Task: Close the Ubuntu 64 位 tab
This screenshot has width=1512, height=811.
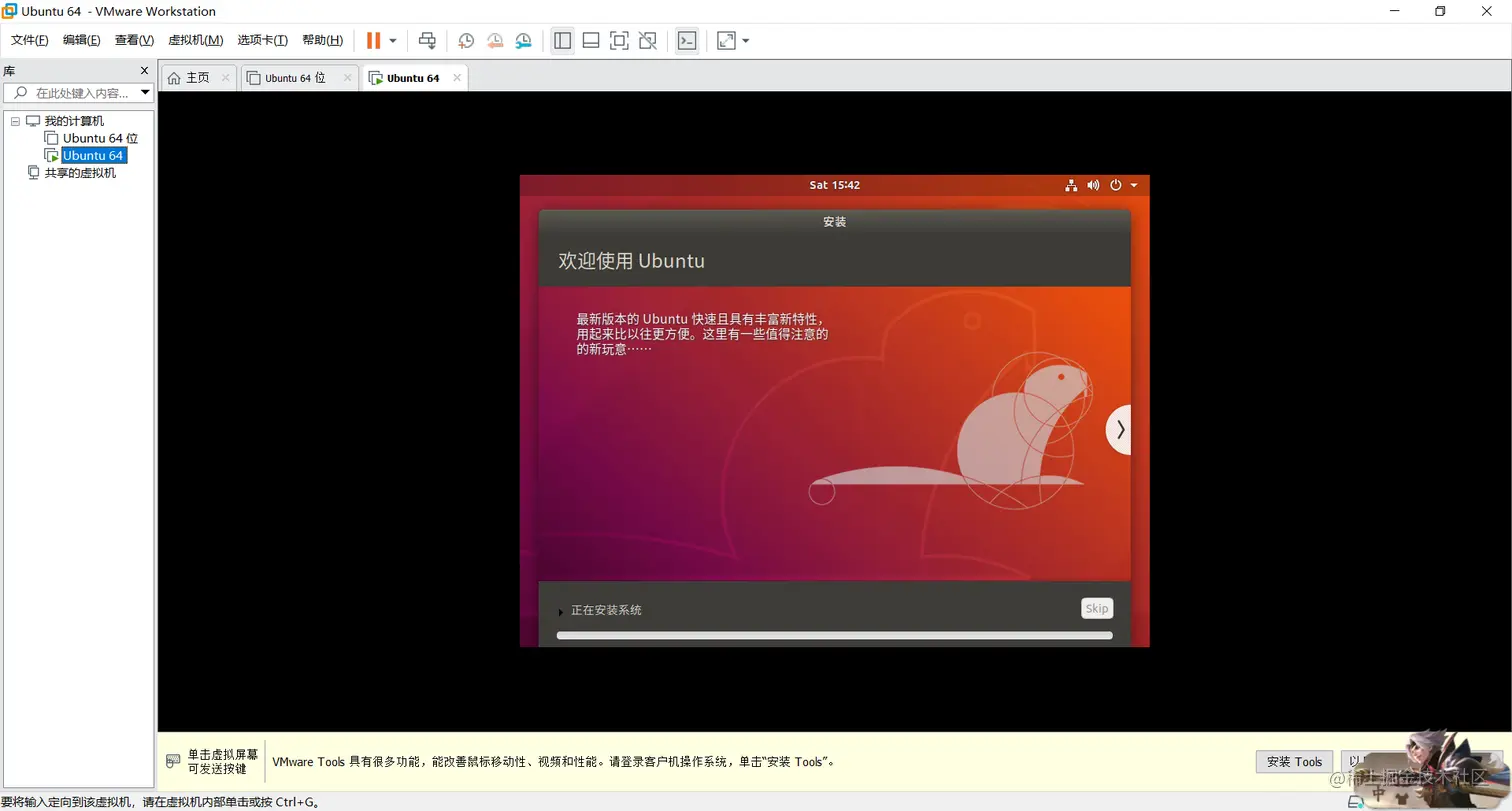Action: (x=348, y=77)
